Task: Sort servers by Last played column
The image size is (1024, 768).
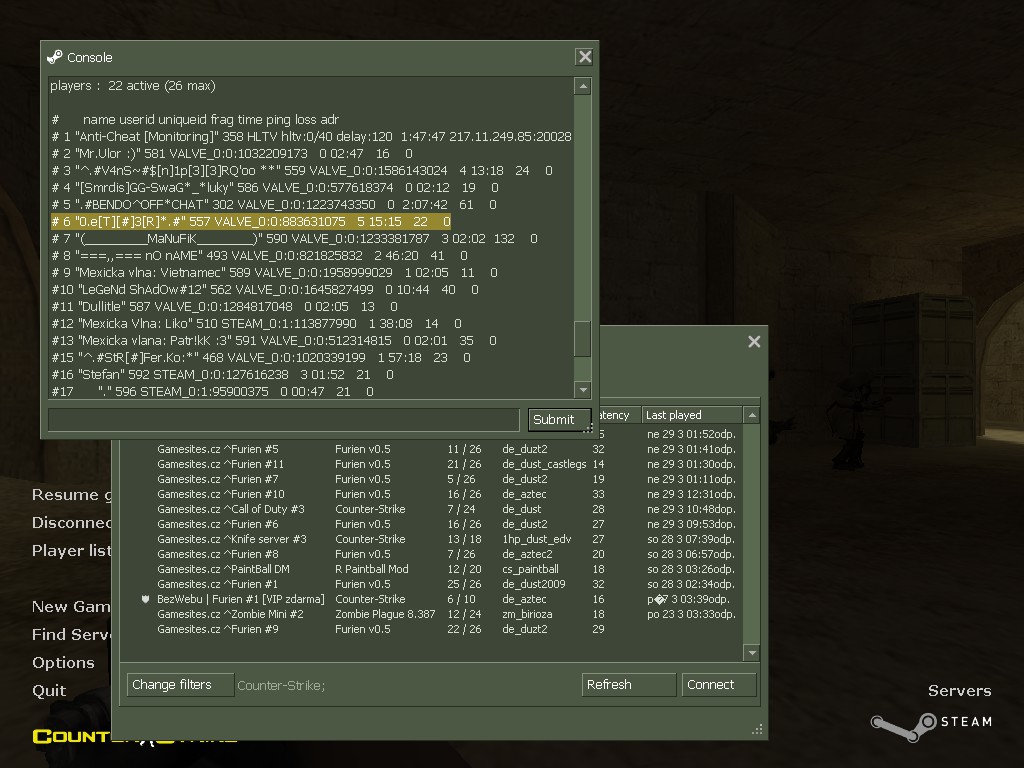Action: (692, 415)
